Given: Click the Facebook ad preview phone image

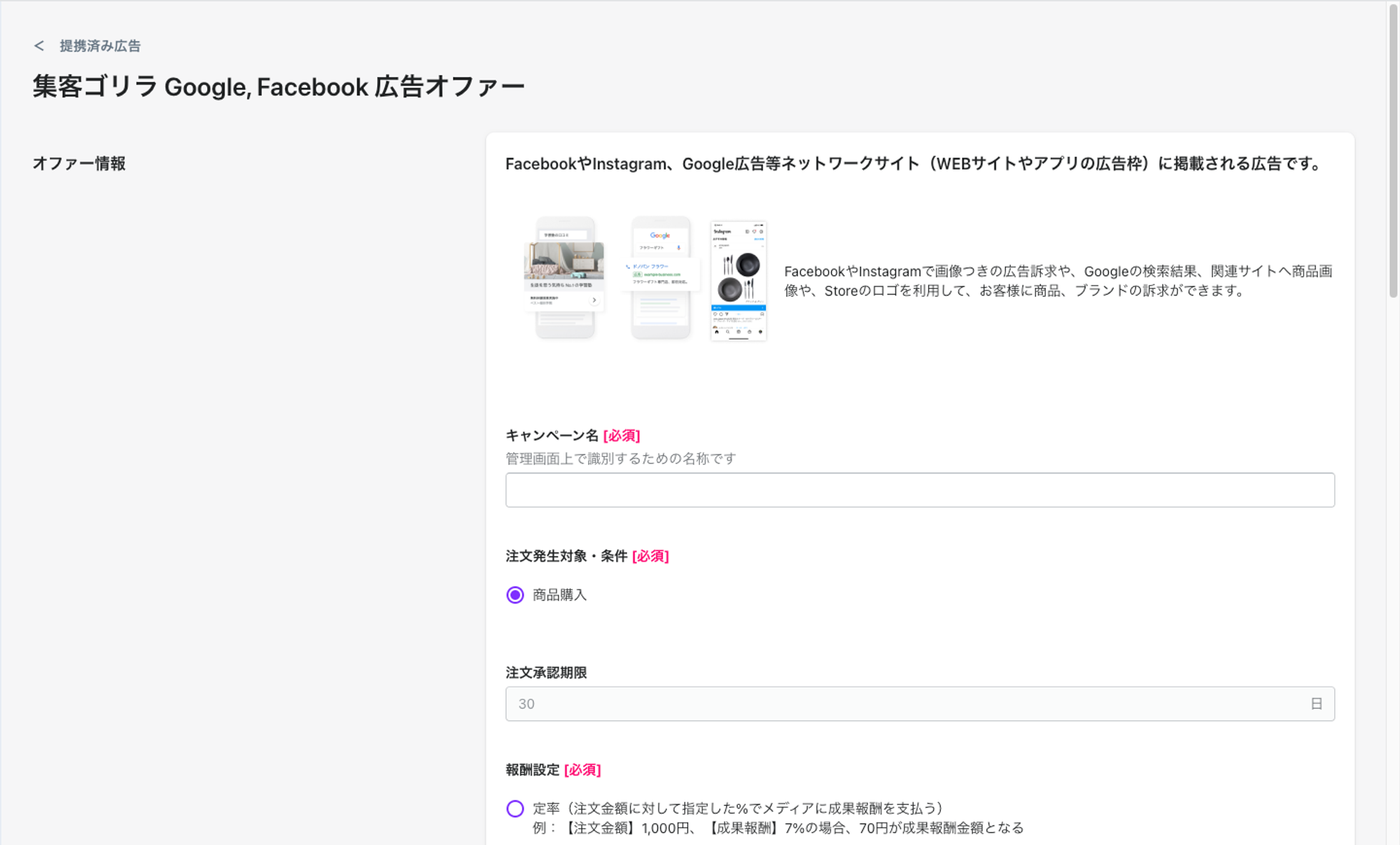Looking at the screenshot, I should (x=564, y=278).
